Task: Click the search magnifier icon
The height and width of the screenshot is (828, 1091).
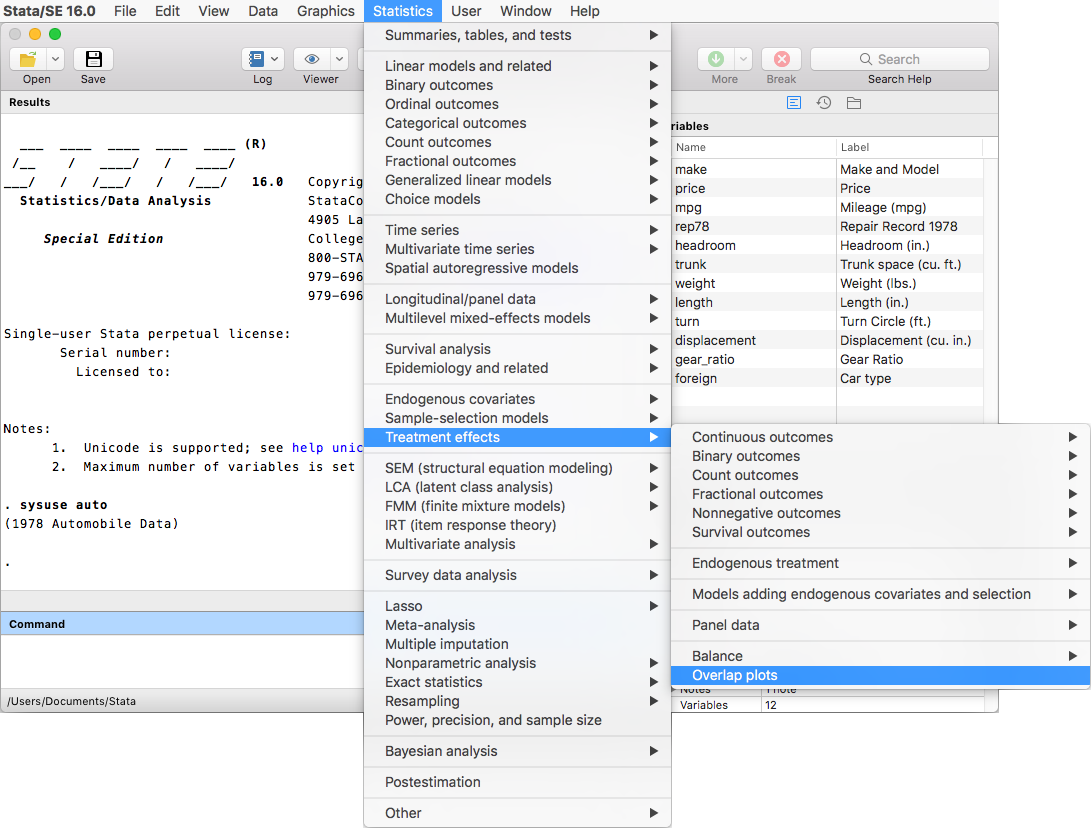Action: click(x=866, y=59)
